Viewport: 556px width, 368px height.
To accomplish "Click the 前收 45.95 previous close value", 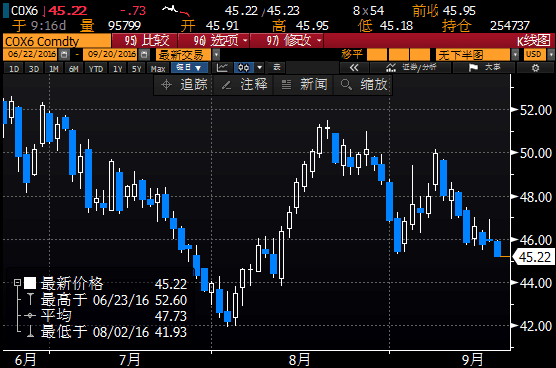I will coord(459,11).
